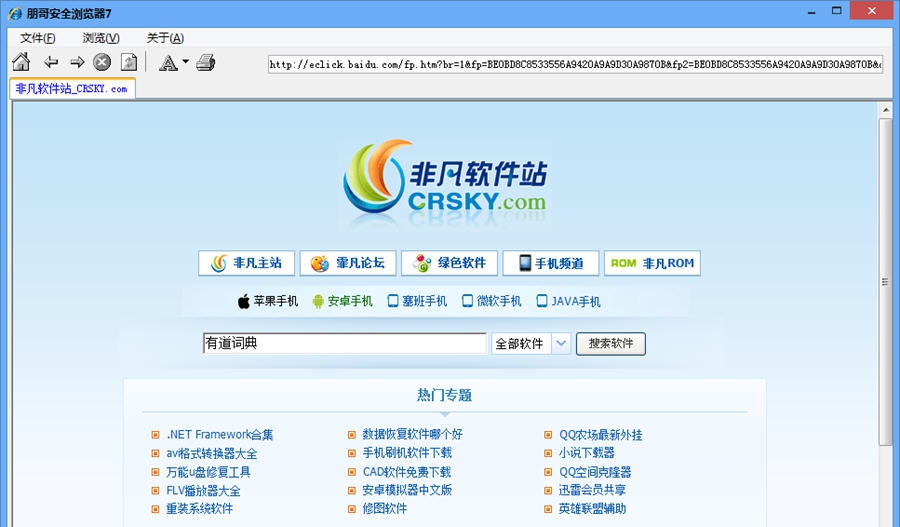This screenshot has width=900, height=527.
Task: Open 手机刷机软件下载 topic link
Action: click(x=407, y=453)
